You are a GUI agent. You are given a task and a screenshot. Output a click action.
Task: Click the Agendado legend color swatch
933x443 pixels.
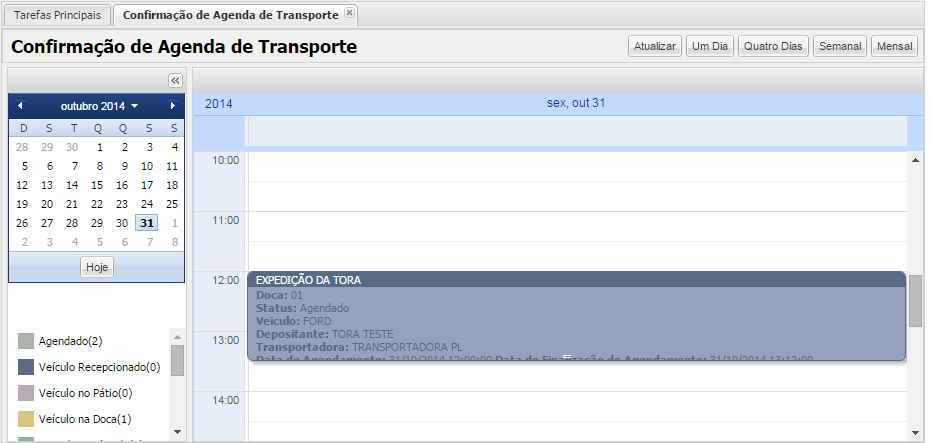point(26,341)
